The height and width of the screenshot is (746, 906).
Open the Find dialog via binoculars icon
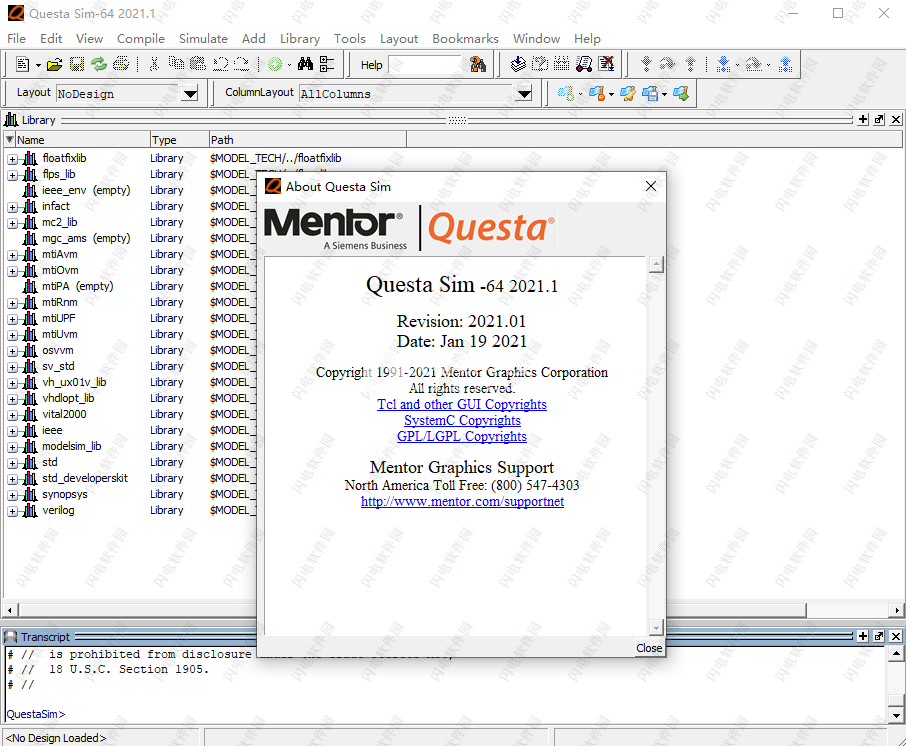305,64
